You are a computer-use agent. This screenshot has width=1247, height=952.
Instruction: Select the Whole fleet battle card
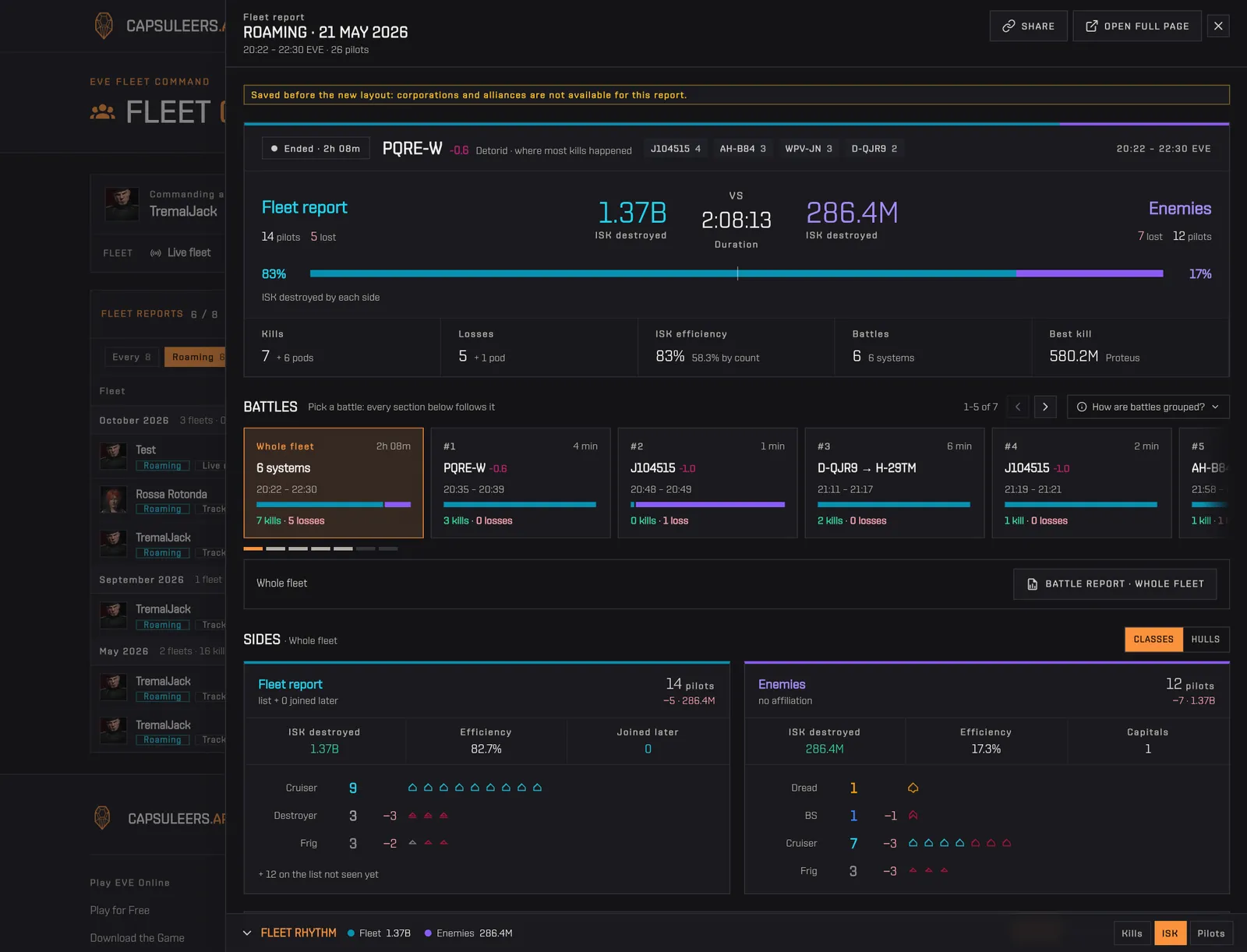pyautogui.click(x=334, y=482)
